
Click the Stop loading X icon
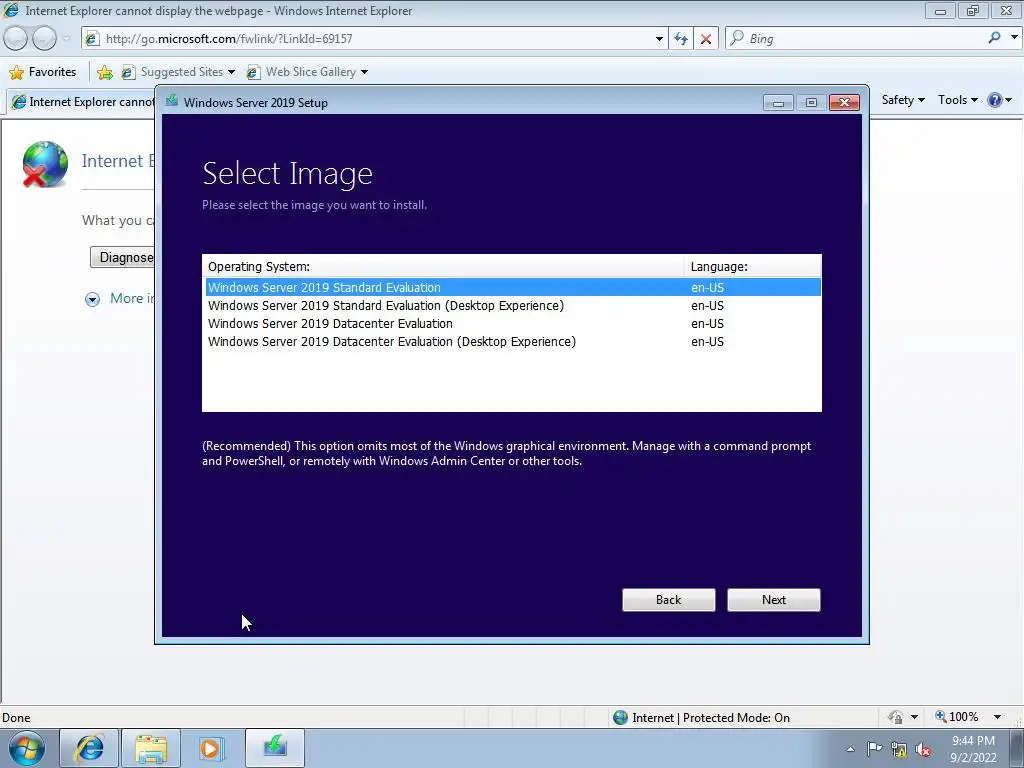pos(706,39)
